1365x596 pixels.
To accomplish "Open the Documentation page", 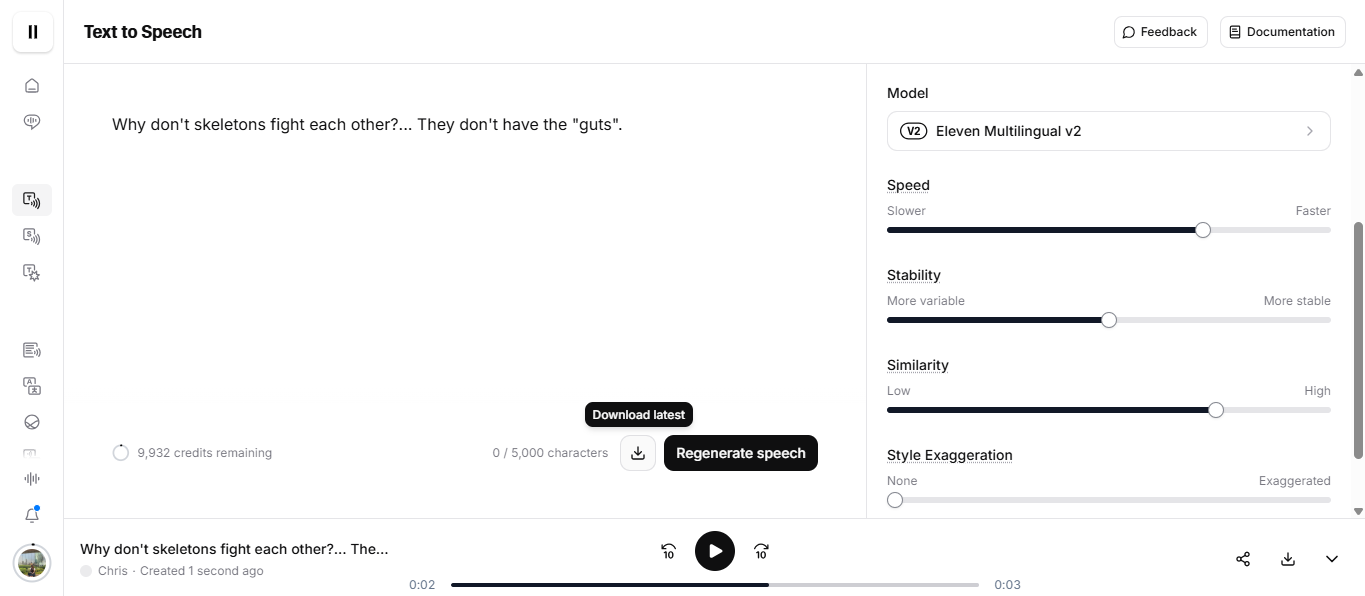I will [x=1282, y=31].
